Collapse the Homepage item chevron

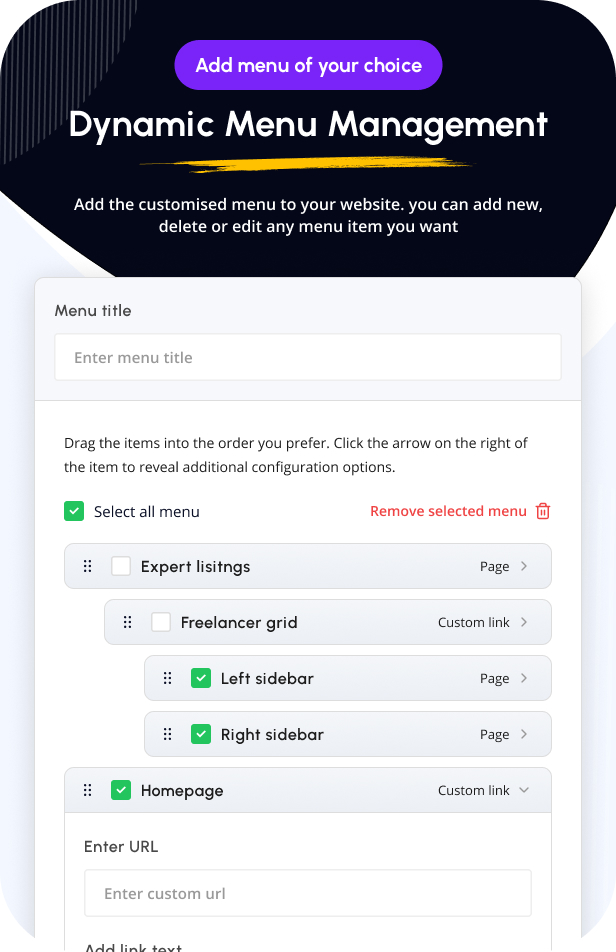[525, 790]
